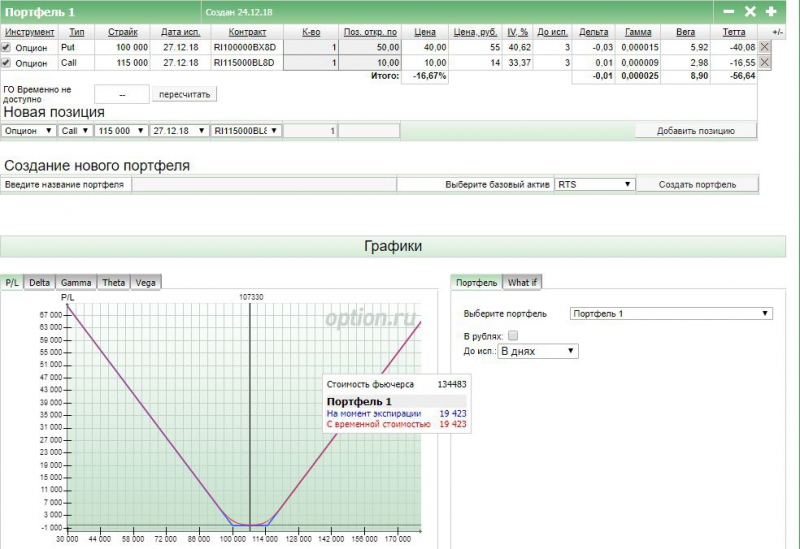The image size is (800, 549).
Task: Sort by the Дельта column header
Action: tap(593, 32)
